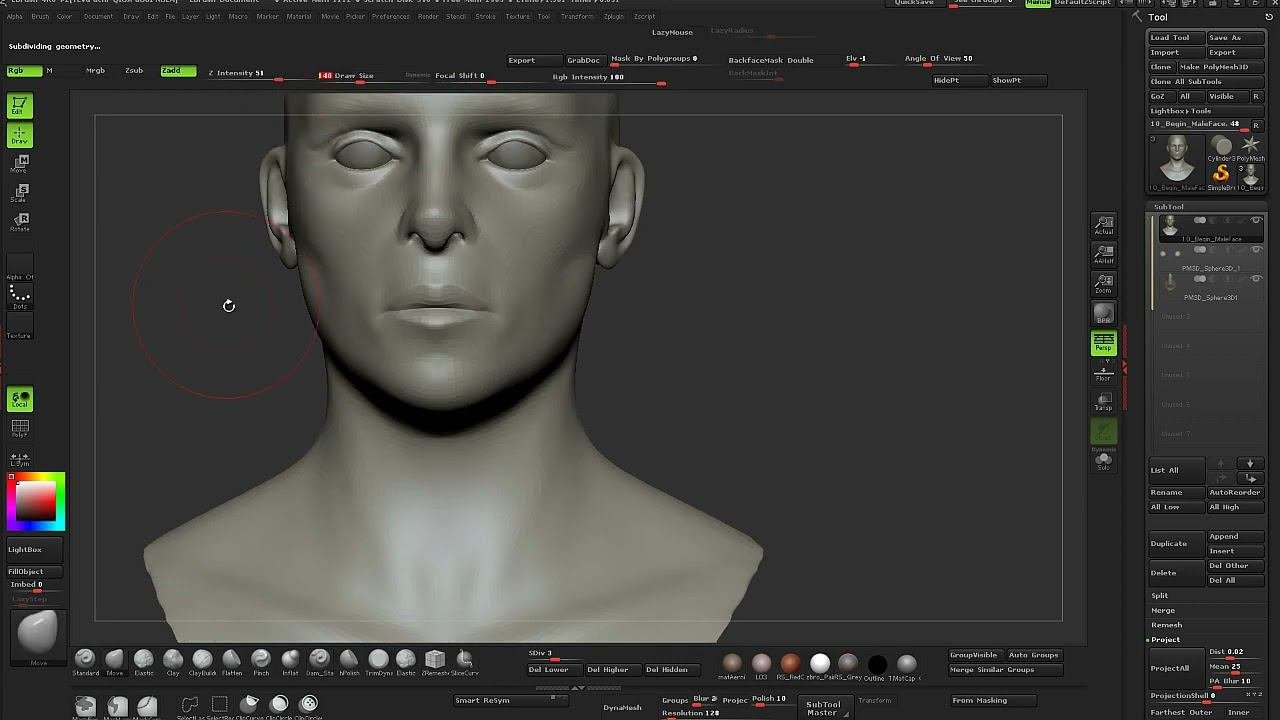This screenshot has width=1280, height=720.
Task: Select the ClayBuildup brush
Action: (x=202, y=659)
